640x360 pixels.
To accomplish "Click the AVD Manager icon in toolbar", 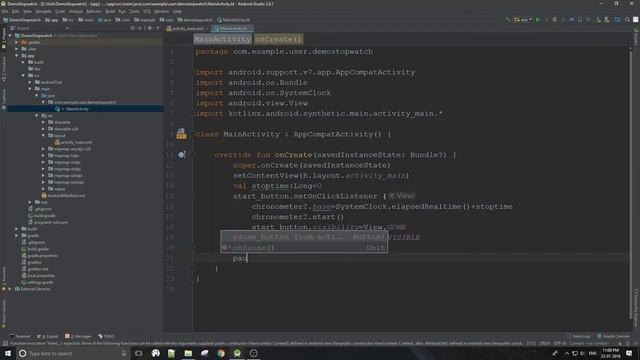I will click(598, 20).
